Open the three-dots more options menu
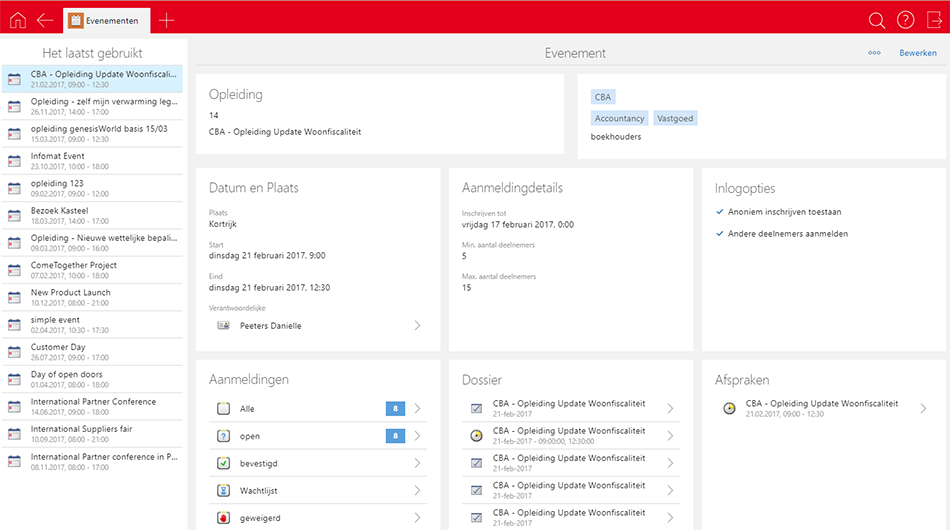The width and height of the screenshot is (950, 530). click(x=874, y=53)
